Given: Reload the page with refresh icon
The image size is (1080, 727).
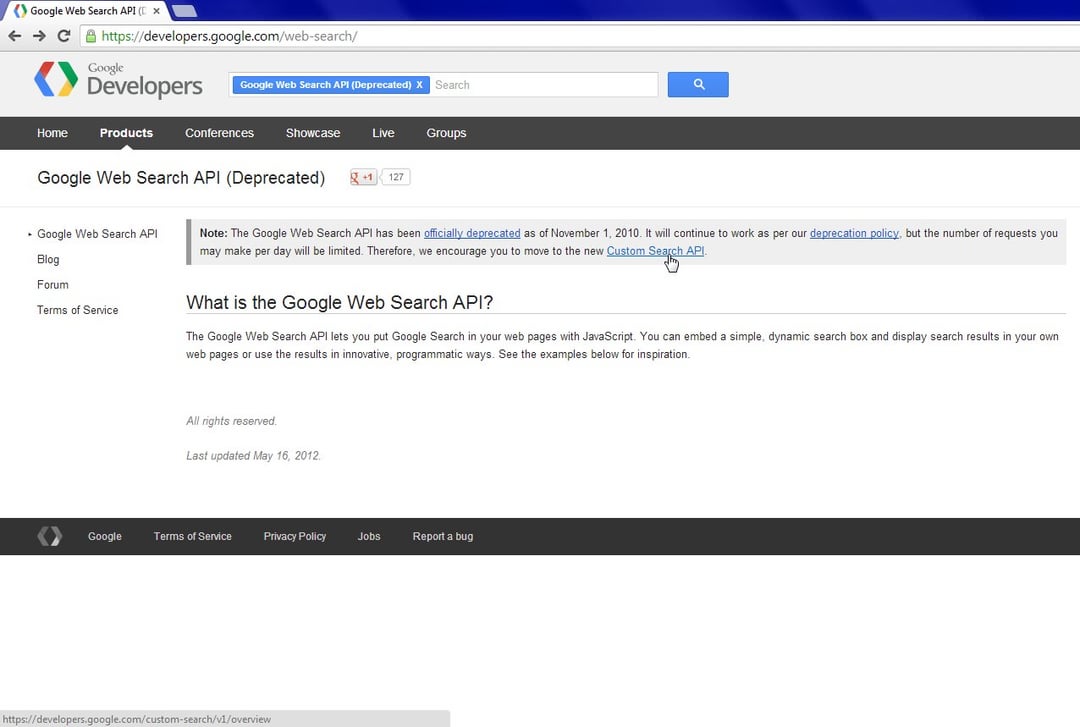Looking at the screenshot, I should pos(64,36).
